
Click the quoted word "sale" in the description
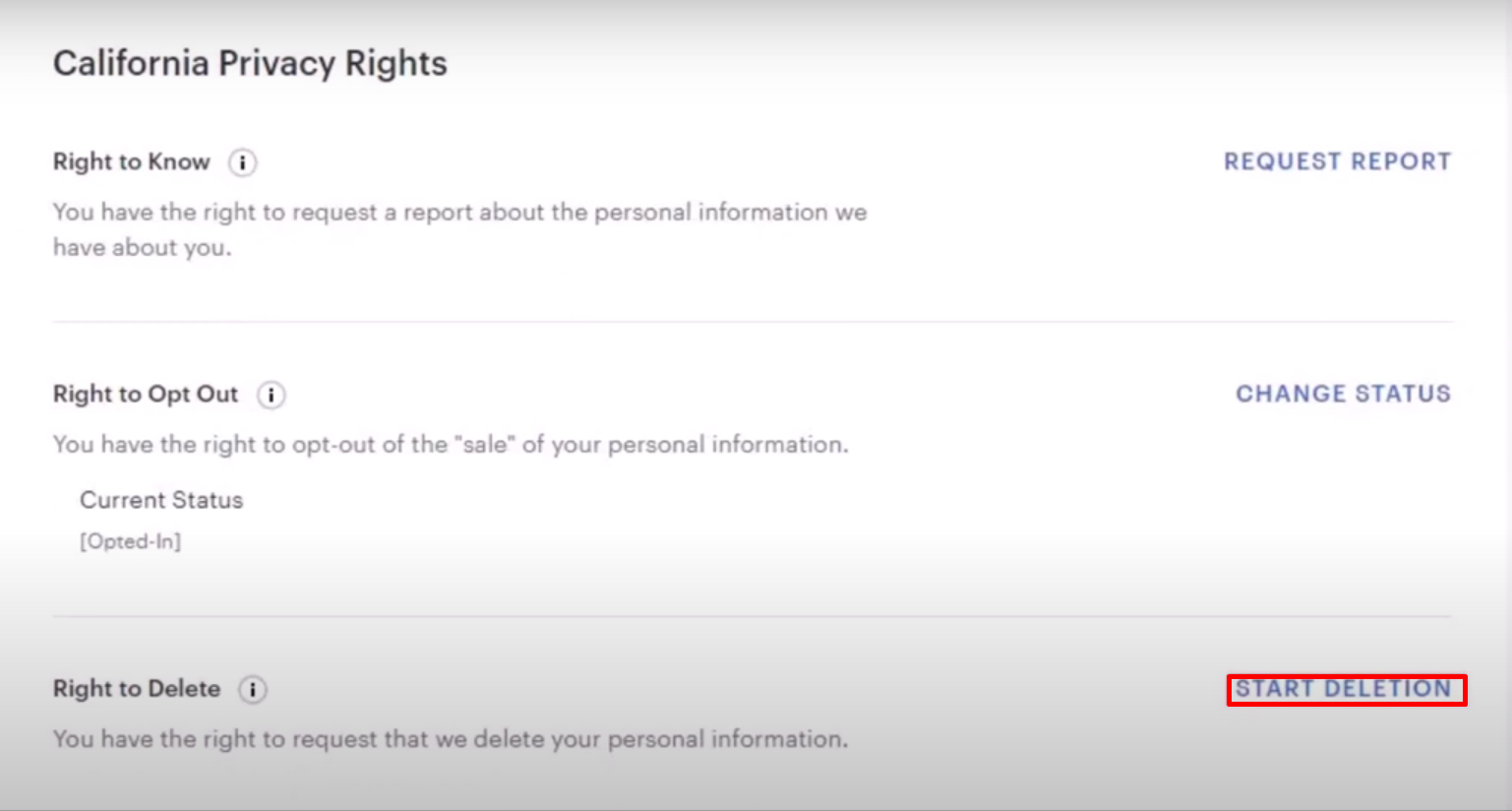tap(485, 444)
